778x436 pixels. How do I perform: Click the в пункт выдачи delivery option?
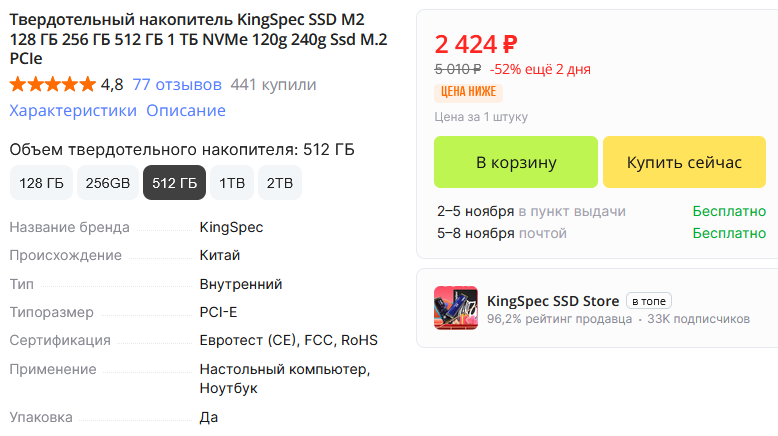point(572,211)
